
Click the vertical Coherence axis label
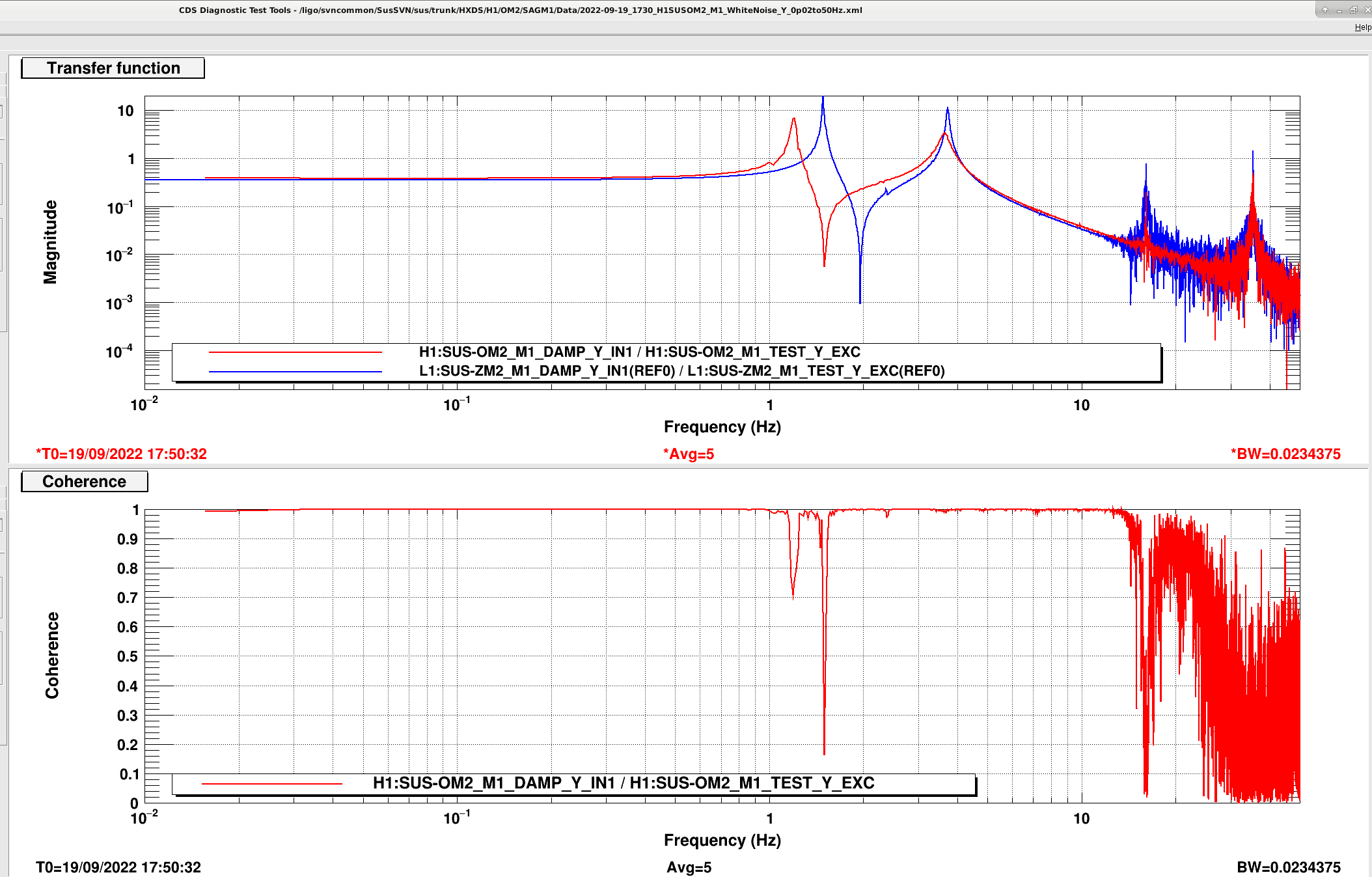point(51,656)
